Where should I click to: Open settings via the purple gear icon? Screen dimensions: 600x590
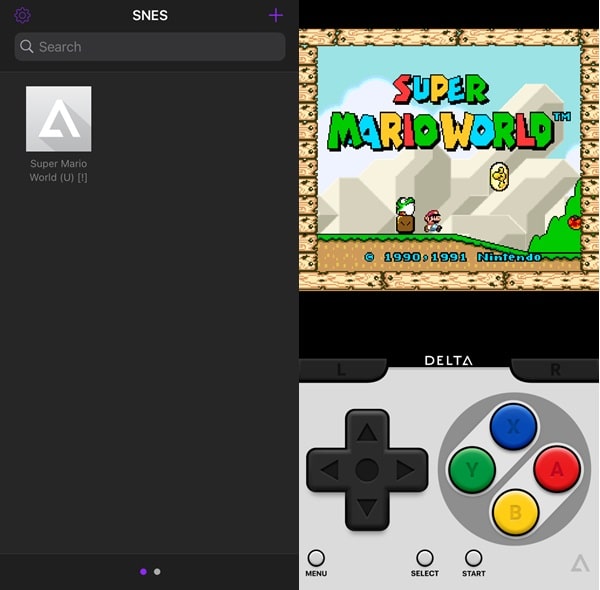pyautogui.click(x=22, y=16)
